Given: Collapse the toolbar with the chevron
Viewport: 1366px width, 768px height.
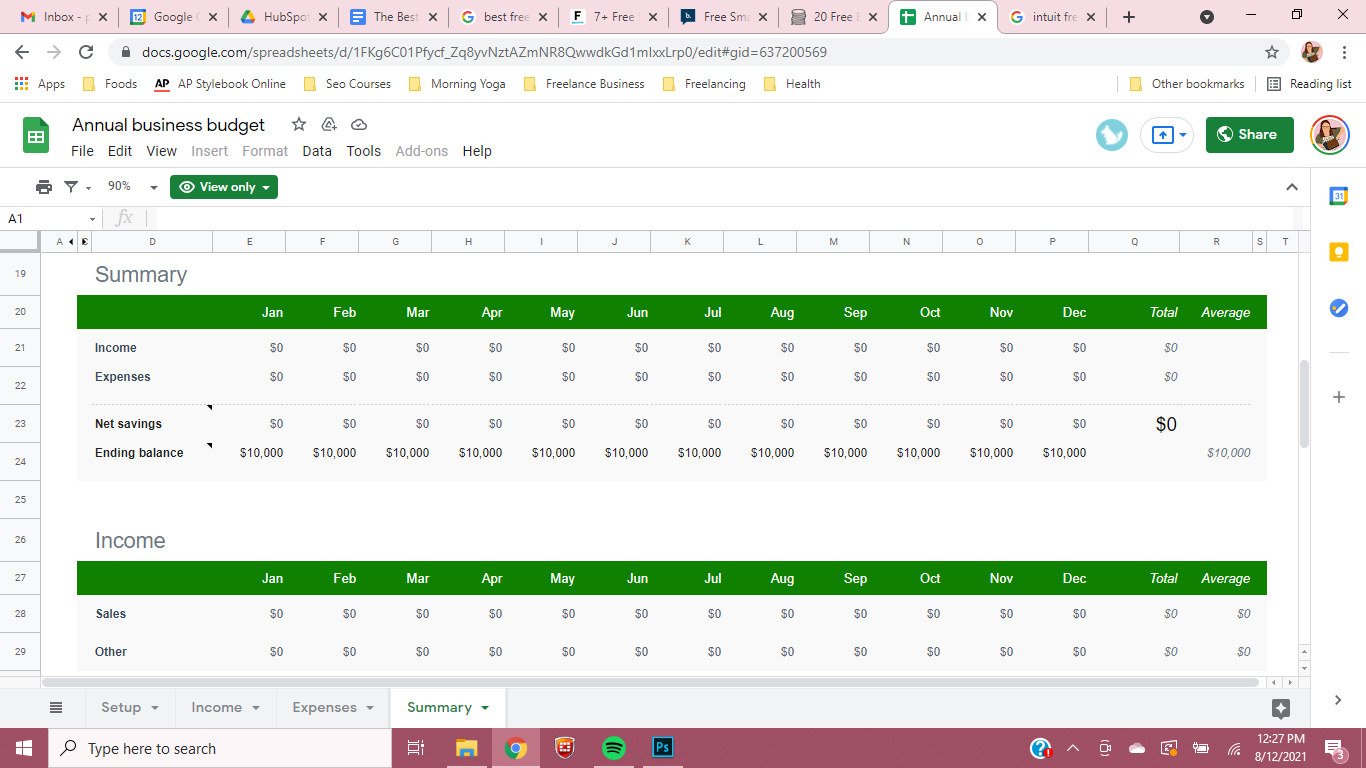Looking at the screenshot, I should [1291, 187].
